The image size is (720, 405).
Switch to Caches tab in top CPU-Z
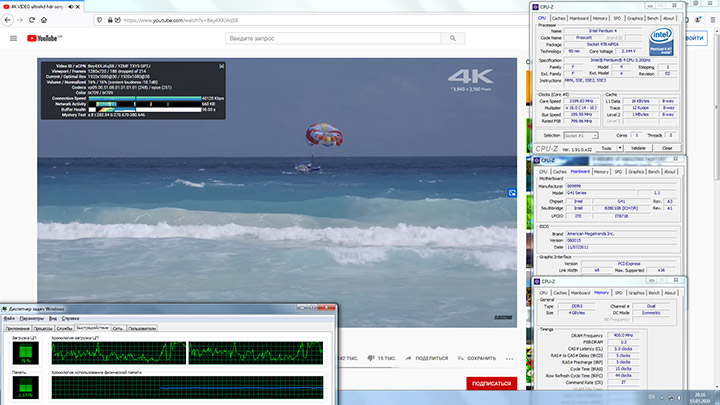[558, 18]
